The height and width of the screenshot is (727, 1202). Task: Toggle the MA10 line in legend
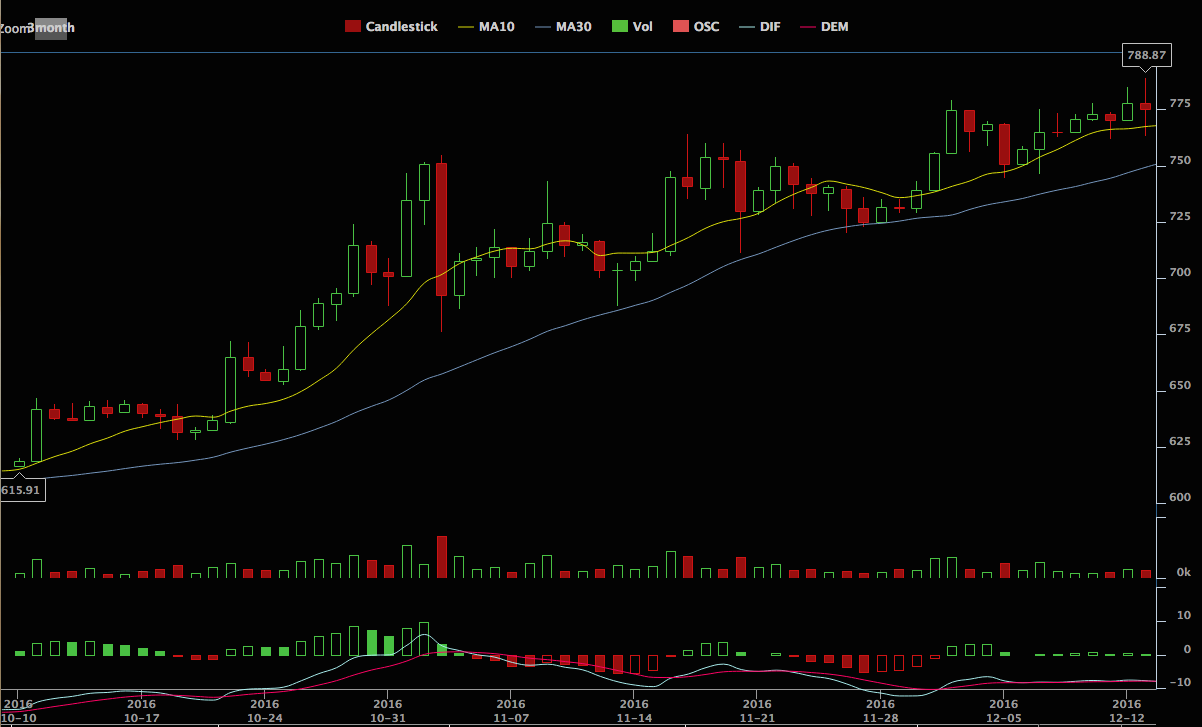488,27
